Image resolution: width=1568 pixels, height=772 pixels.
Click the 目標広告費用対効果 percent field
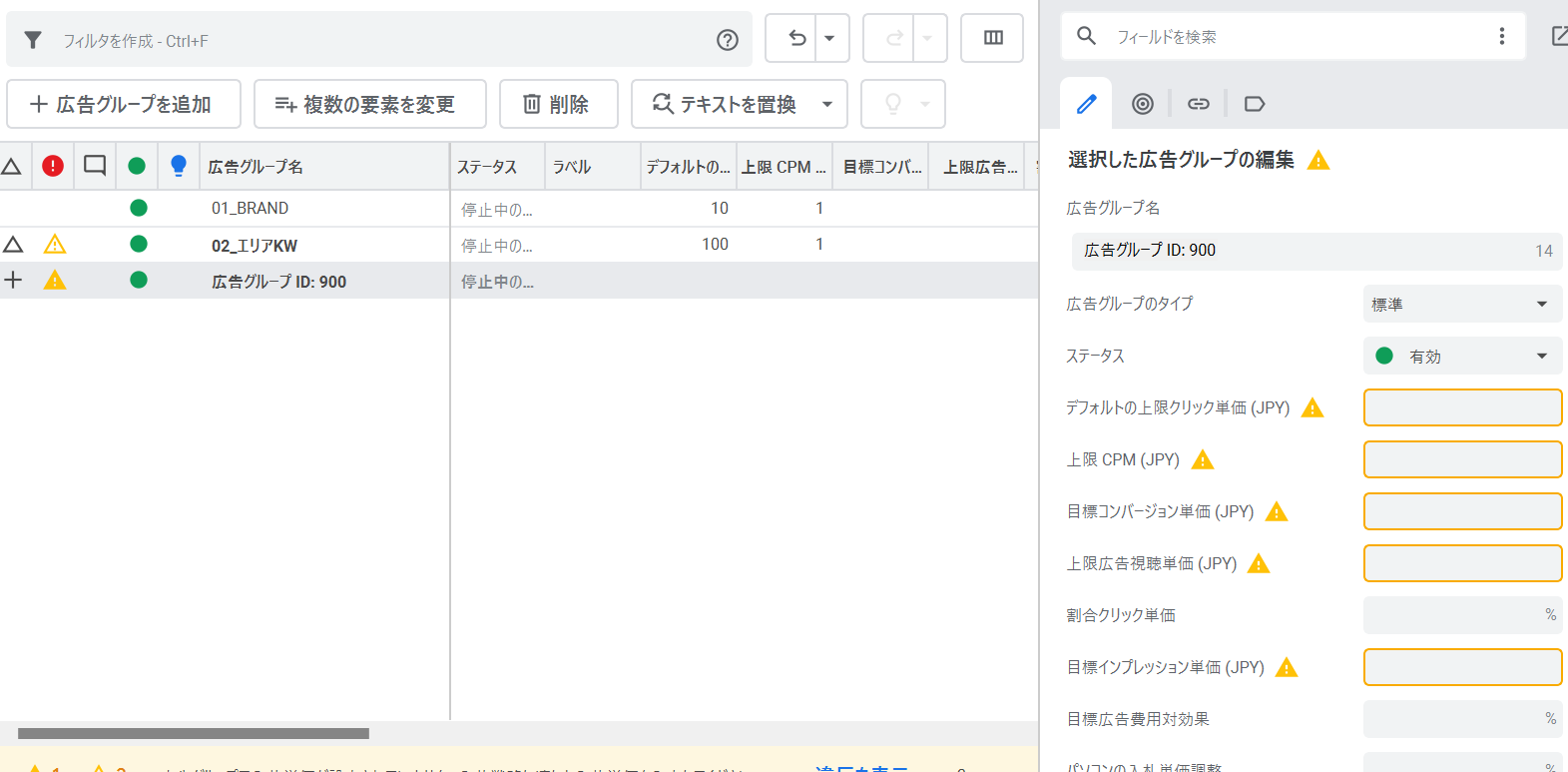tap(1462, 719)
